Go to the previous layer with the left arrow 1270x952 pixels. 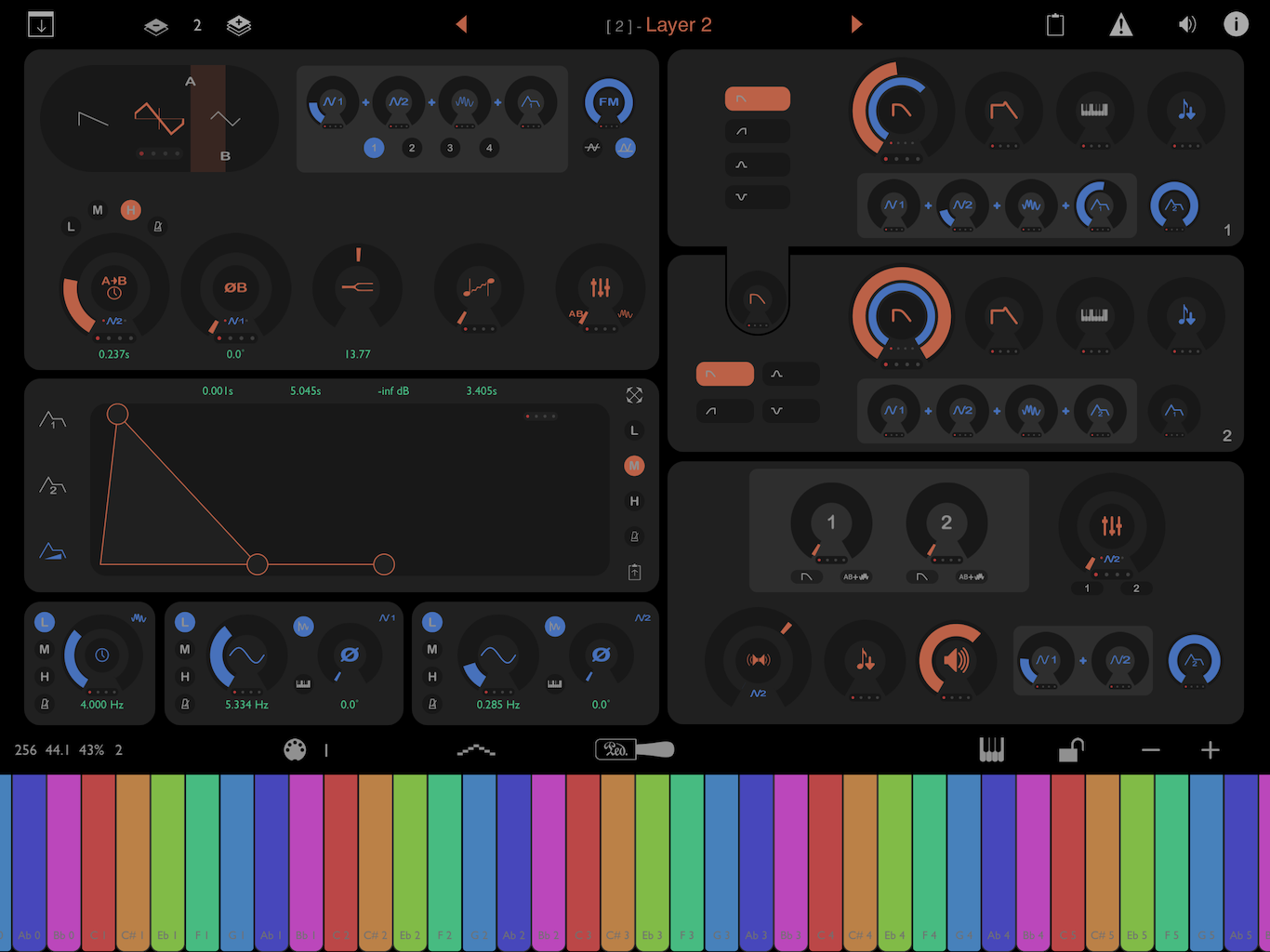(461, 25)
